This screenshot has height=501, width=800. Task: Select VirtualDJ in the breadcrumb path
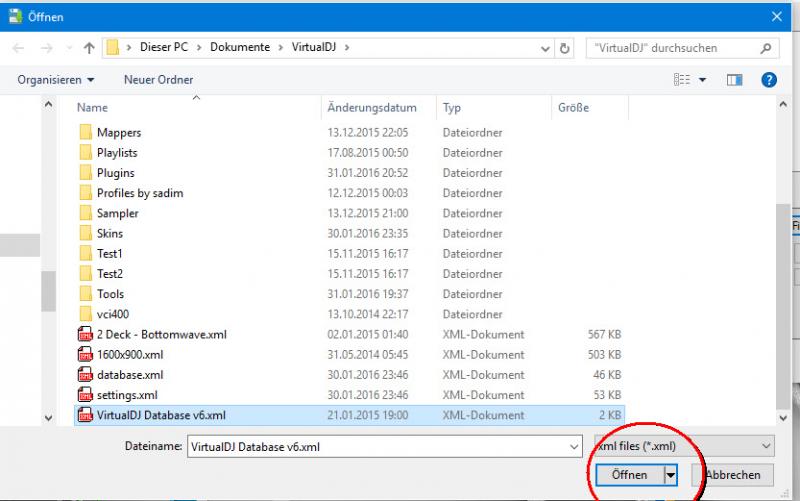314,47
